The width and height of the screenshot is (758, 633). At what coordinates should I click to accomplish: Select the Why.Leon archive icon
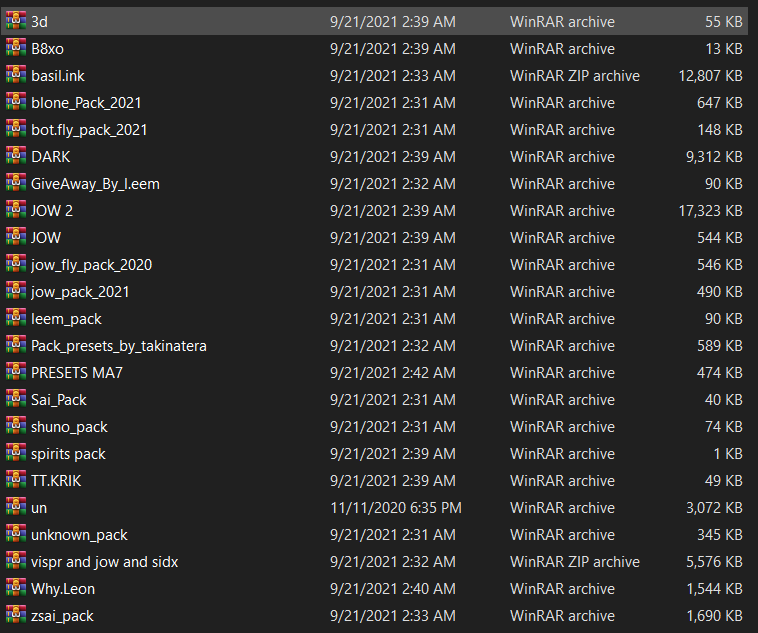pos(16,589)
